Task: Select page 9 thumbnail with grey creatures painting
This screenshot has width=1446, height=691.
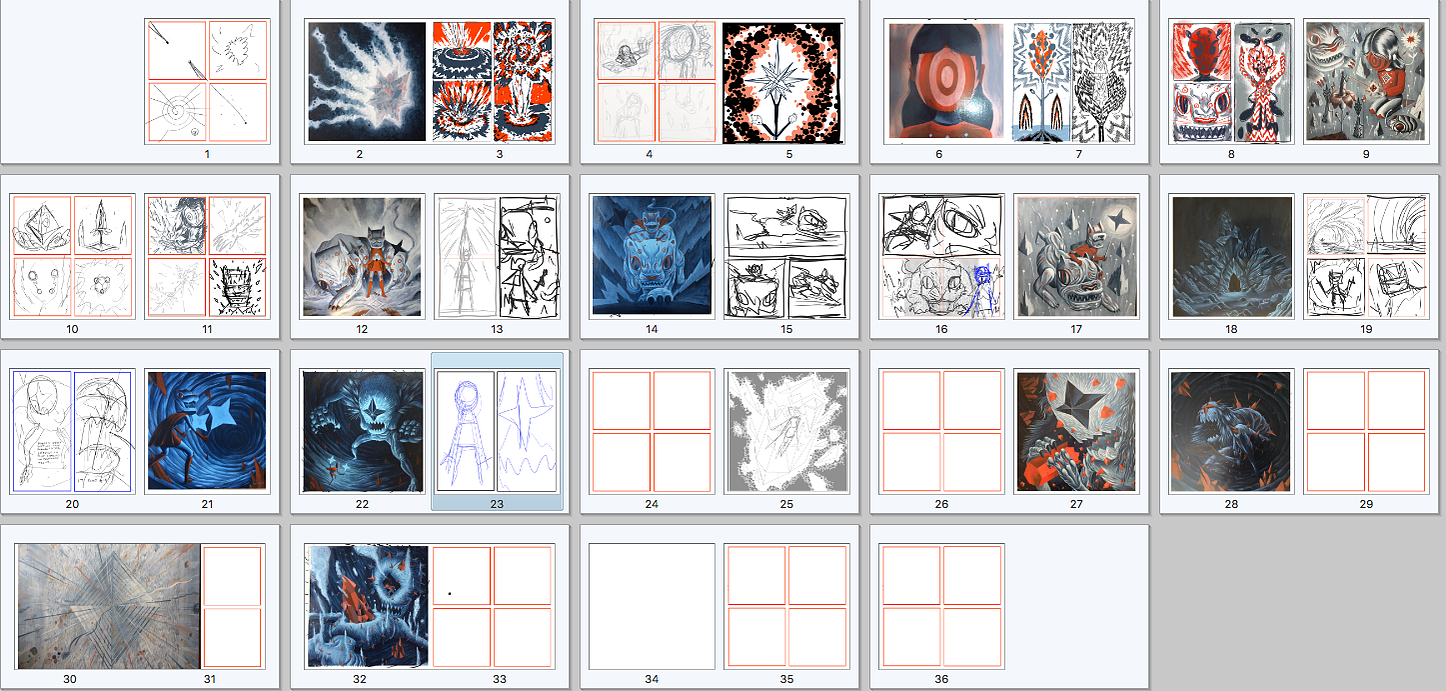Action: [1364, 82]
